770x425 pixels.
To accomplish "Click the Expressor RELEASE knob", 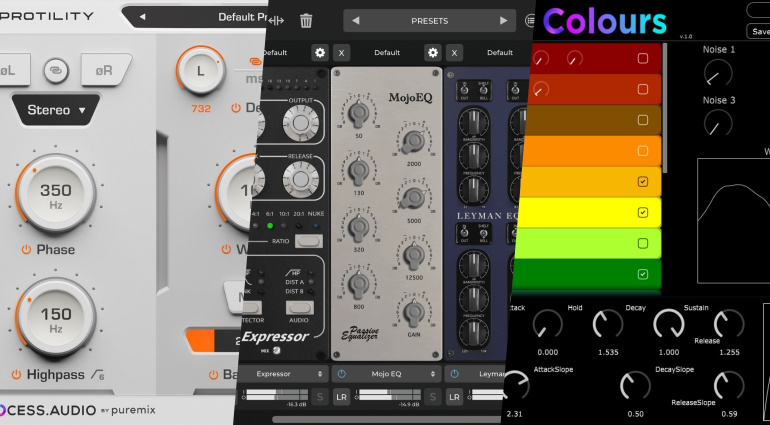I will tap(301, 179).
